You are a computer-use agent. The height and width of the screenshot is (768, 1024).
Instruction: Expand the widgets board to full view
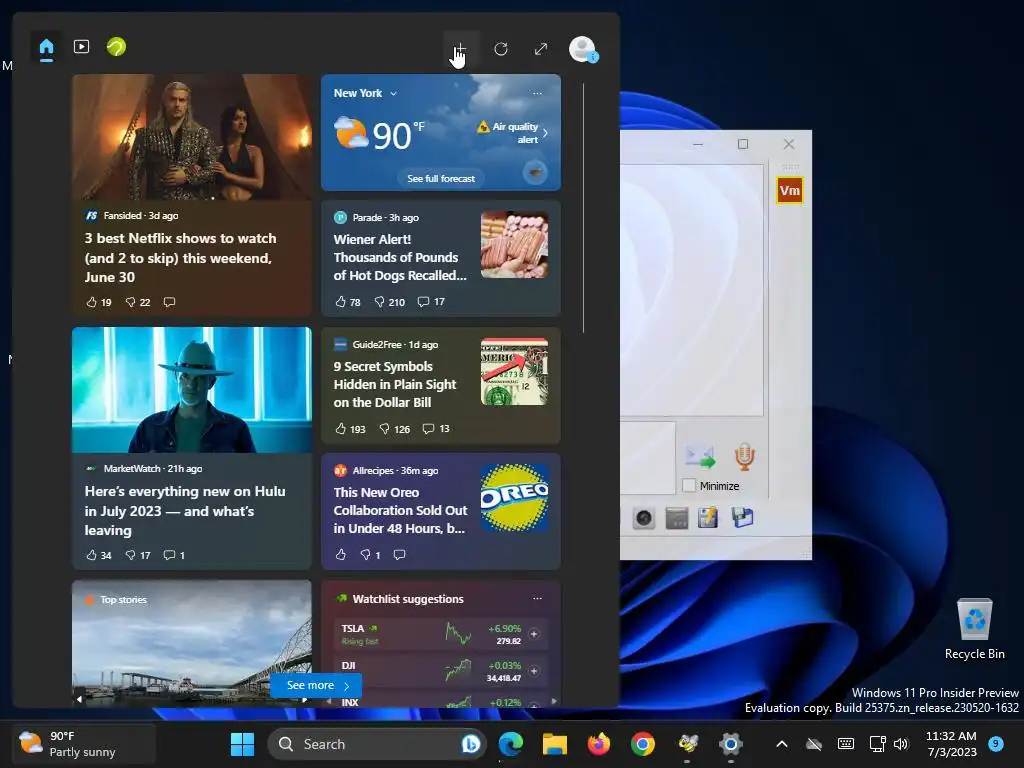pos(541,49)
